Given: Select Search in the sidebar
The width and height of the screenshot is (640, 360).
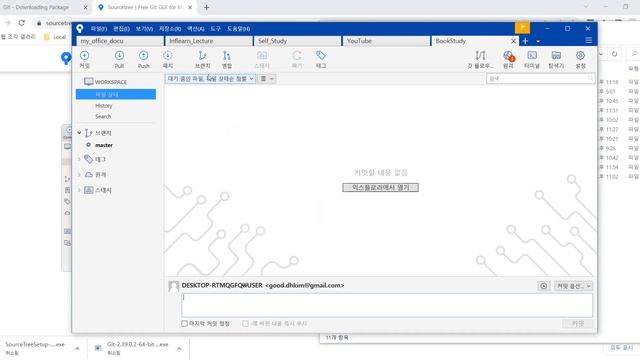Looking at the screenshot, I should pos(103,116).
